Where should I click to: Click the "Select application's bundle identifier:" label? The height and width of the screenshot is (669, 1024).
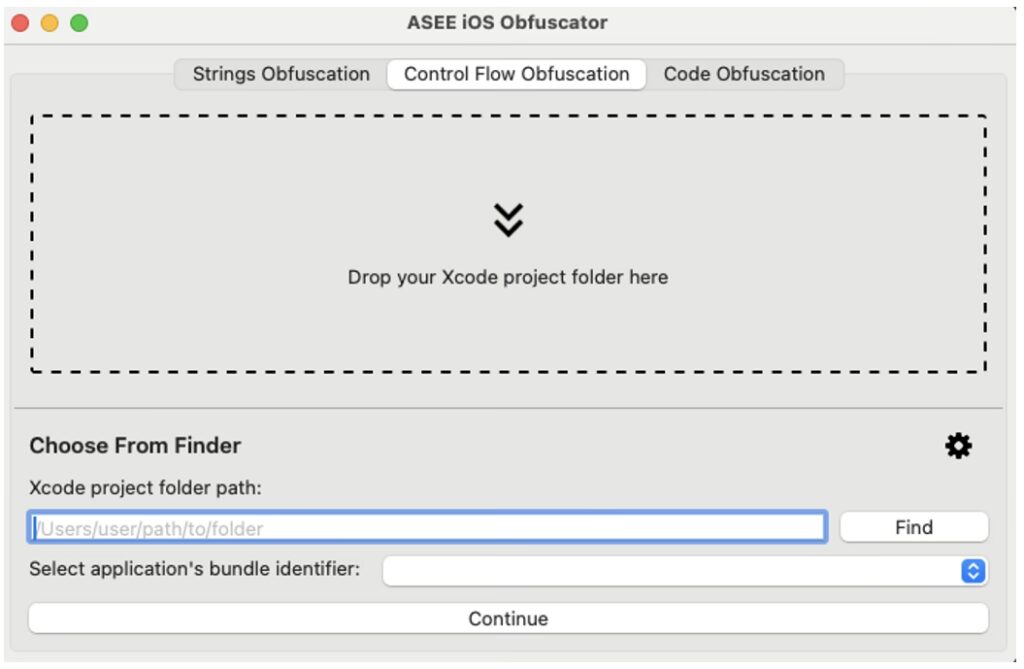(x=194, y=570)
